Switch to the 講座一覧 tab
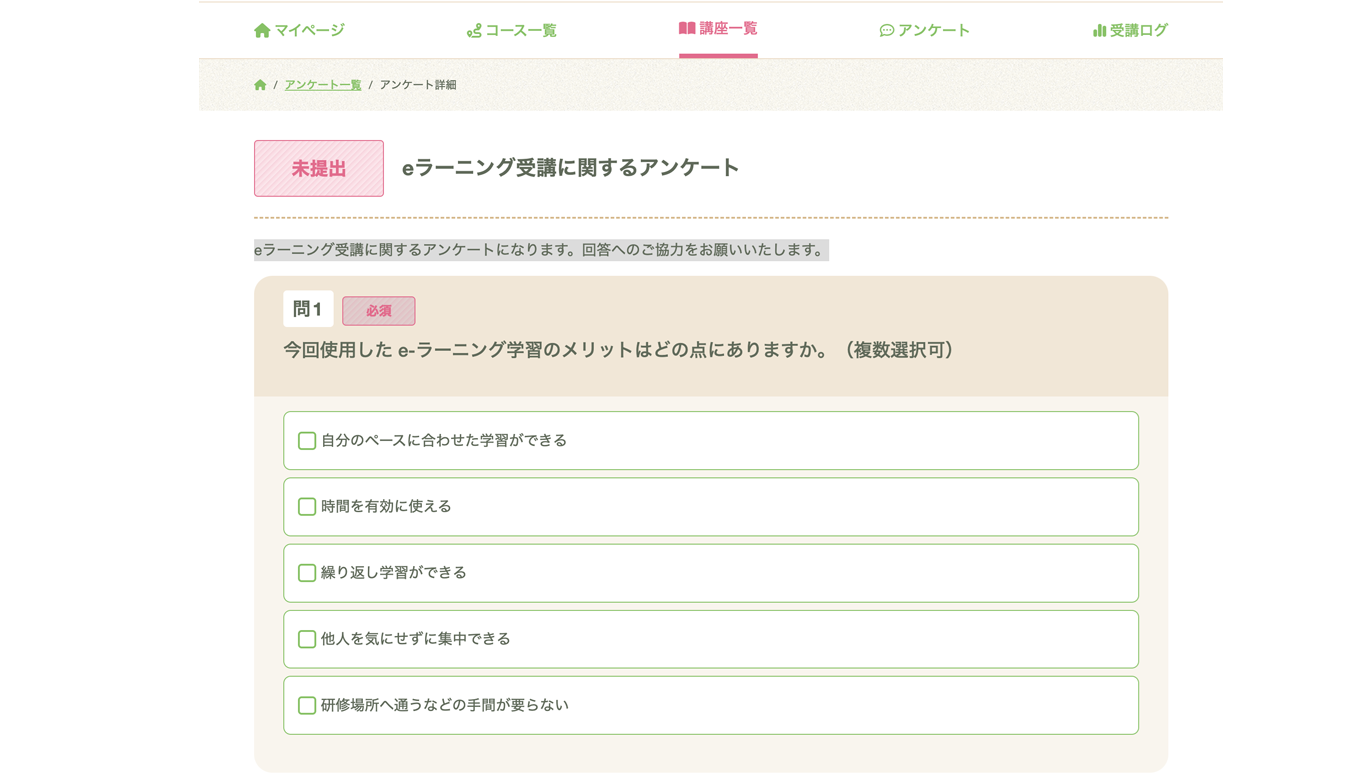The width and height of the screenshot is (1372, 780). coord(728,30)
